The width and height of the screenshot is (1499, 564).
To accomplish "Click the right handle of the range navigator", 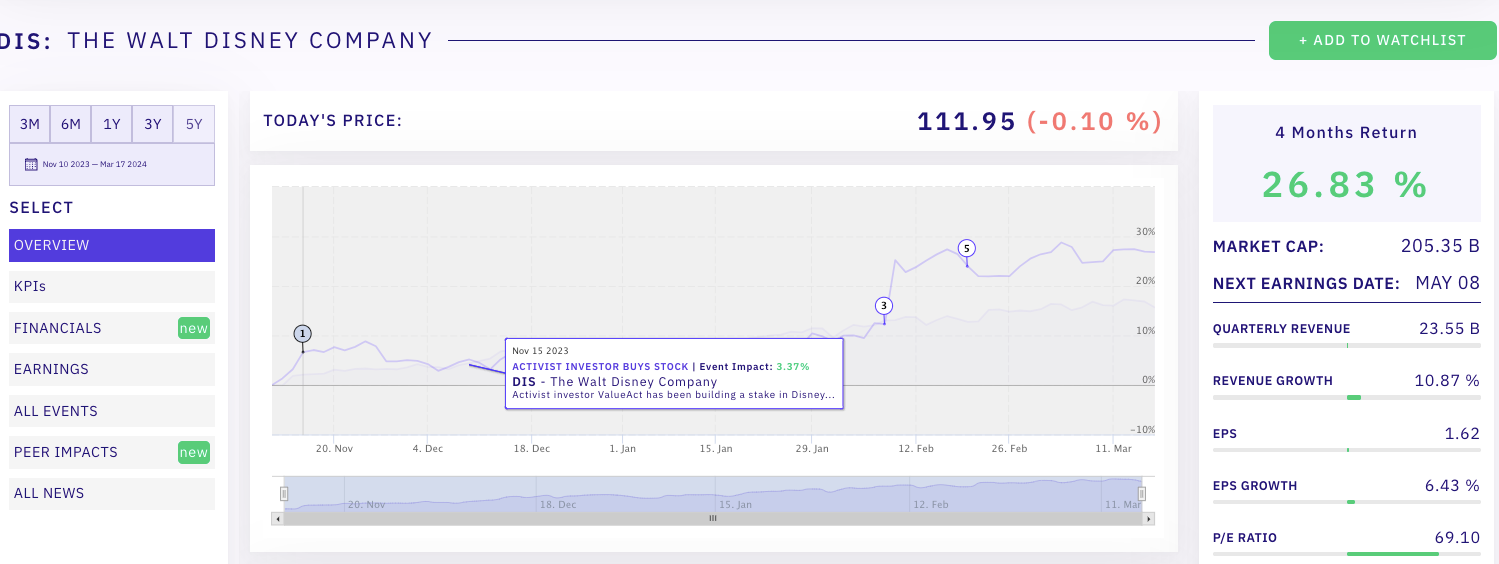I will tap(1142, 493).
